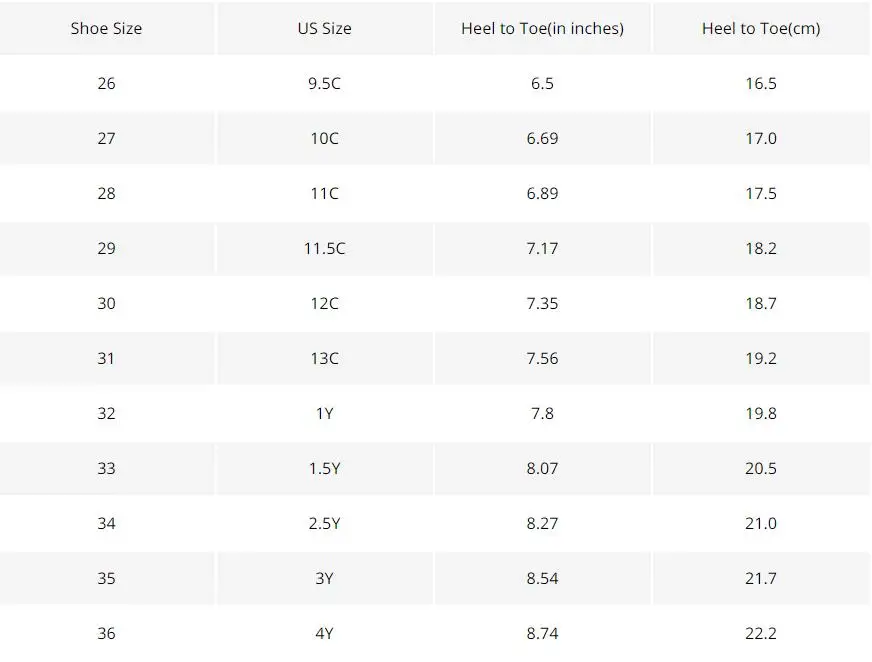The height and width of the screenshot is (662, 872).
Task: Click the Heel to Toe(cm) header
Action: (761, 28)
